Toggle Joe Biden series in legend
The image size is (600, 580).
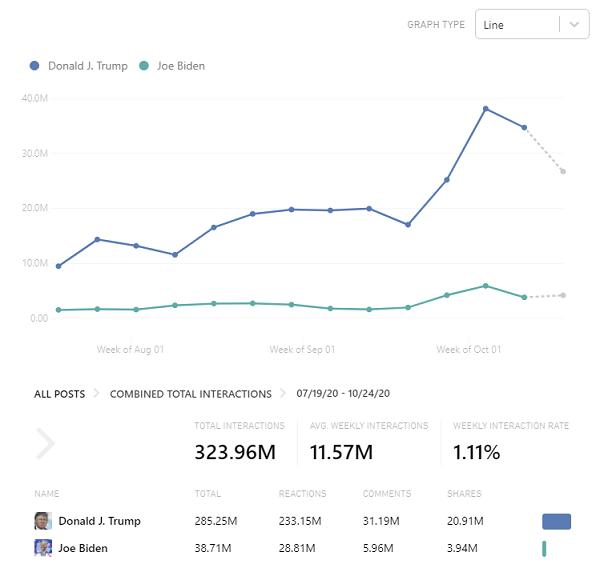click(172, 66)
